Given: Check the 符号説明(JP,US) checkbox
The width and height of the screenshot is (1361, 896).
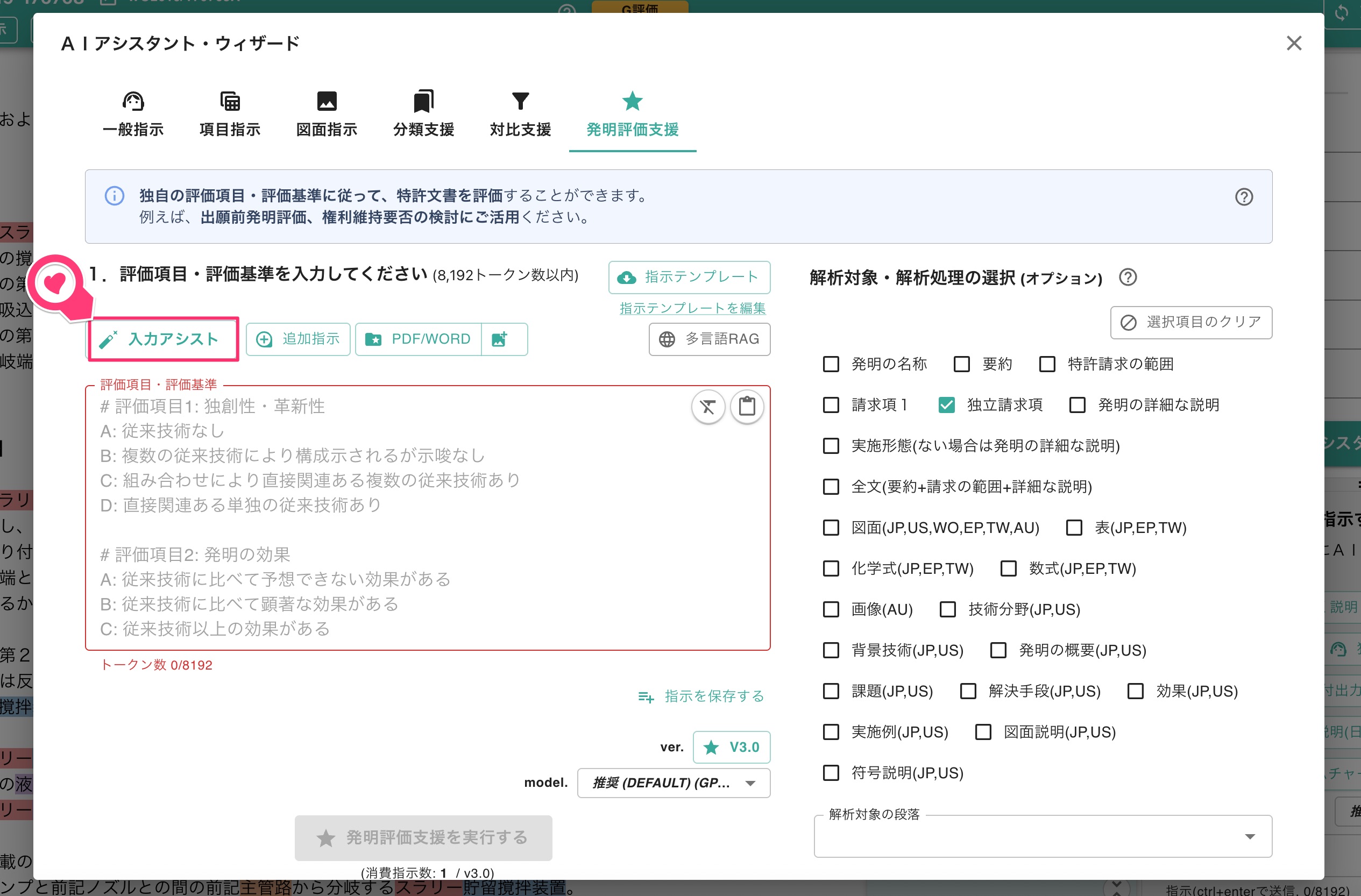Looking at the screenshot, I should point(831,772).
